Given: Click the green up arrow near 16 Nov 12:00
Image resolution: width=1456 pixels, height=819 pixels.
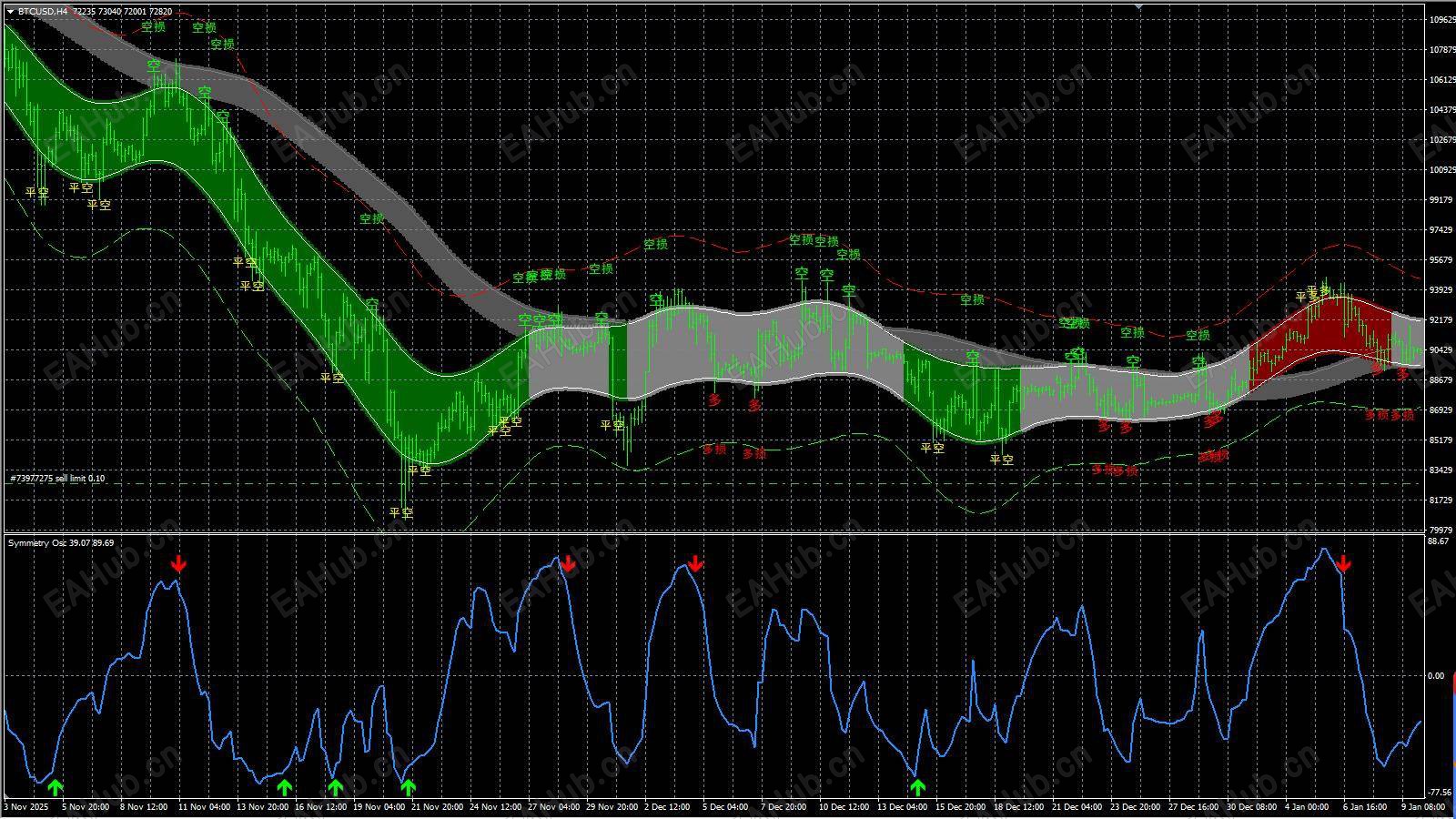Looking at the screenshot, I should (x=335, y=787).
